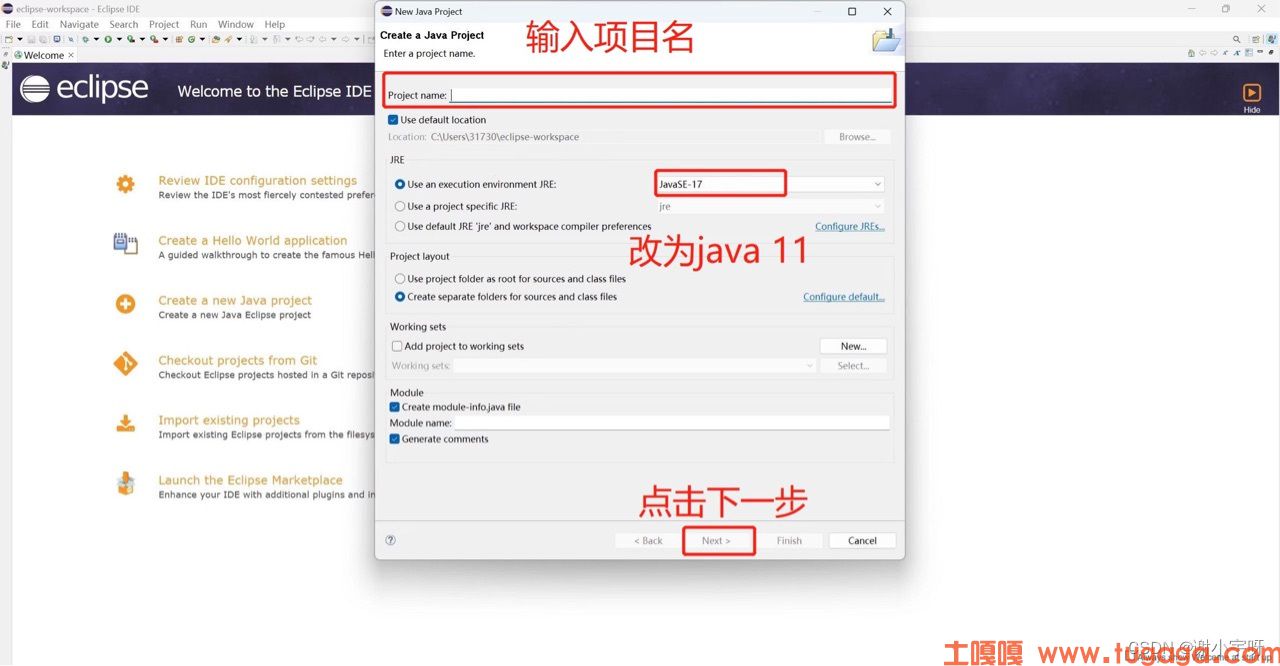Click the Java perspective icon
The width and height of the screenshot is (1280, 666).
click(x=1272, y=39)
